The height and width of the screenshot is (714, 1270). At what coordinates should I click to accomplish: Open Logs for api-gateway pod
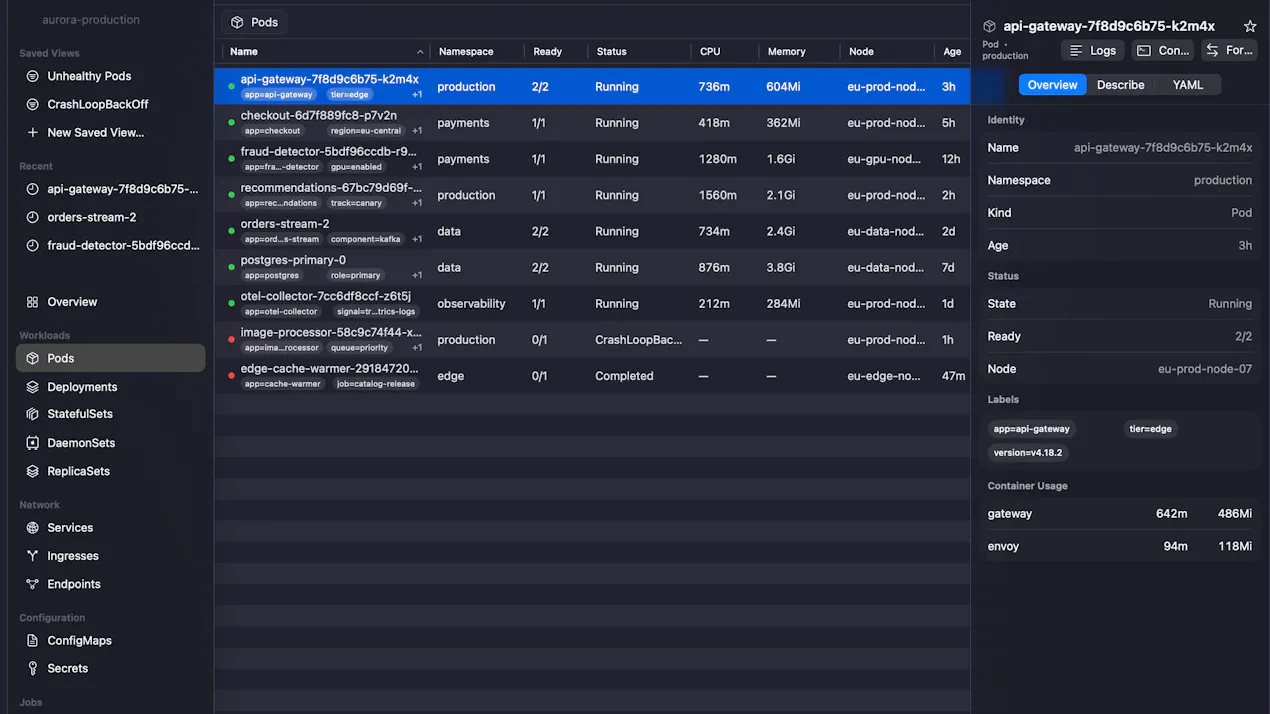click(x=1092, y=50)
